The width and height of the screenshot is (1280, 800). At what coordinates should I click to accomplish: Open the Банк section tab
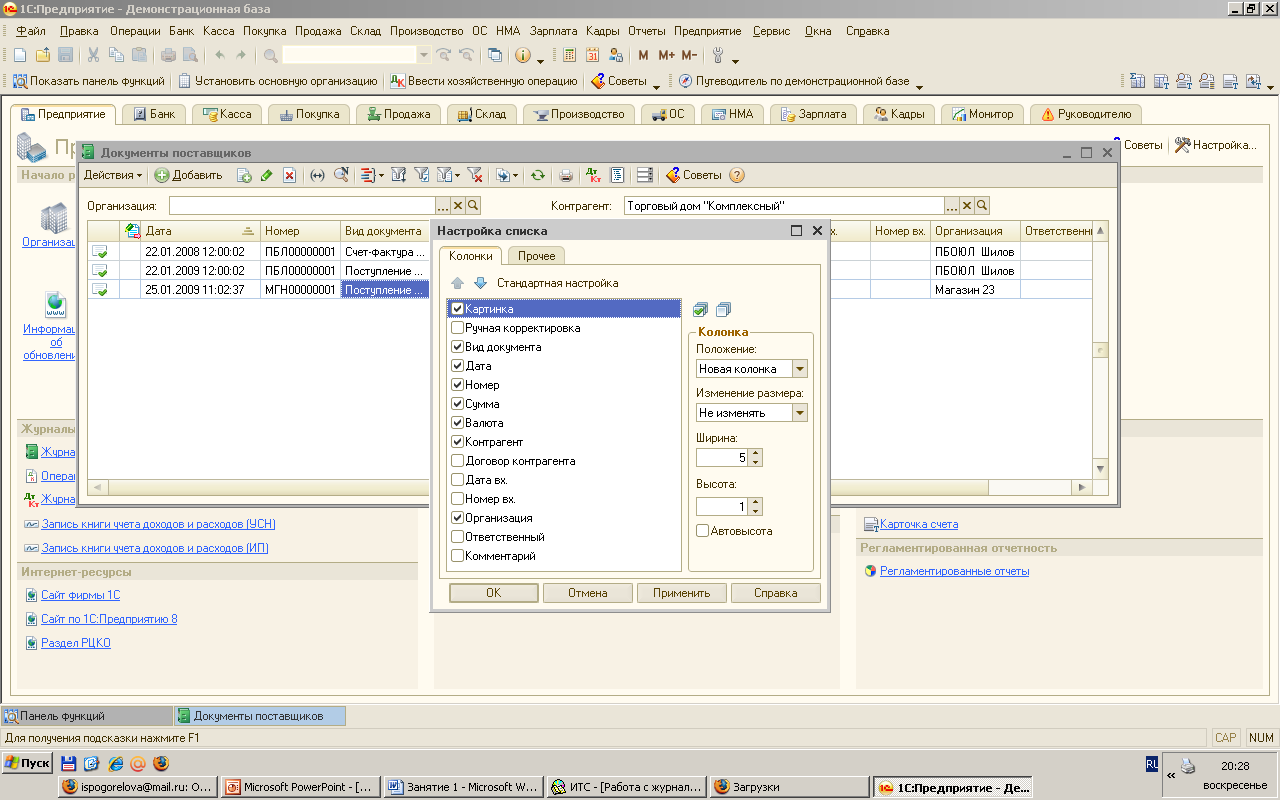tap(154, 114)
